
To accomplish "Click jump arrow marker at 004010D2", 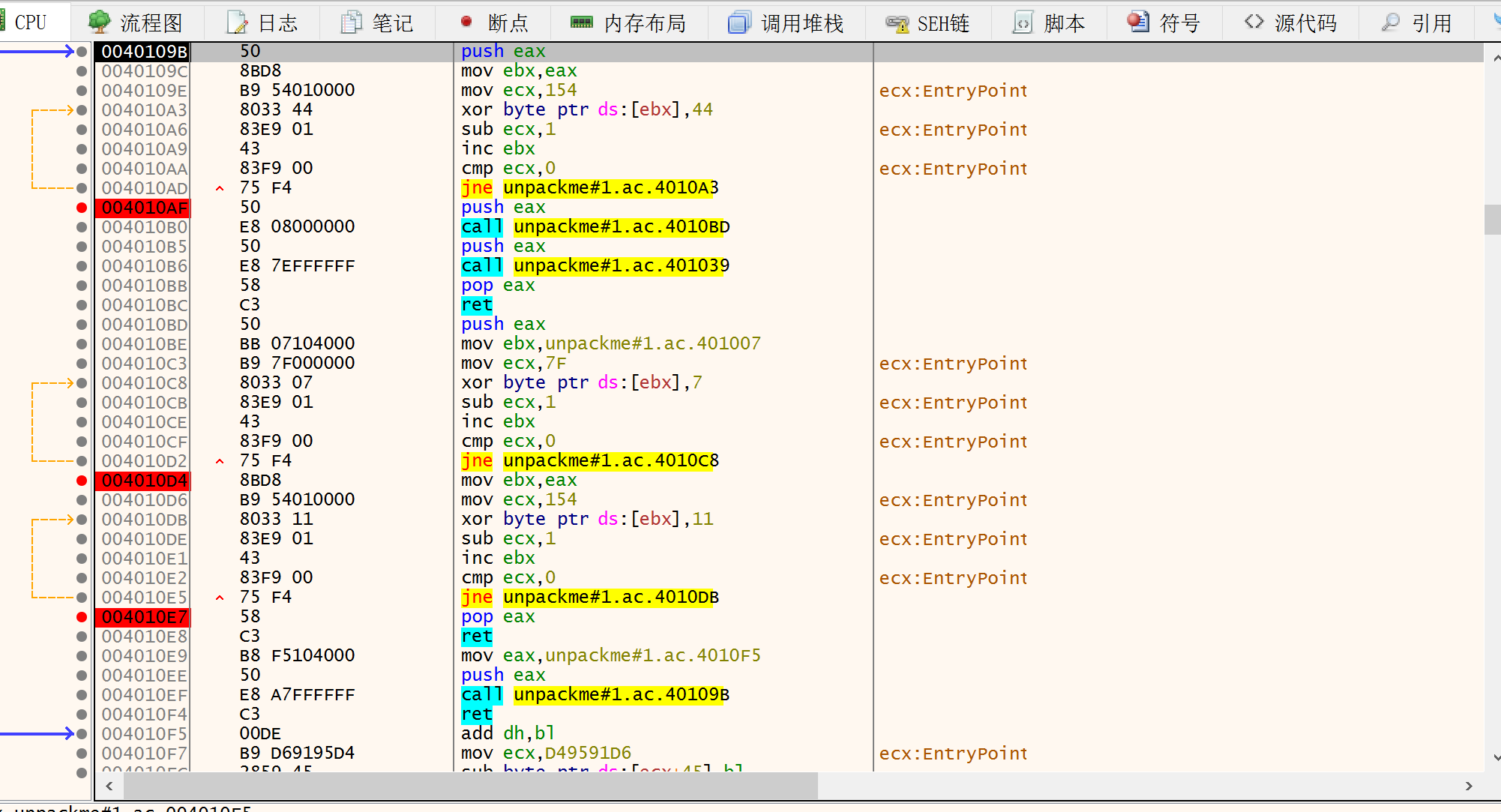I will pos(220,461).
